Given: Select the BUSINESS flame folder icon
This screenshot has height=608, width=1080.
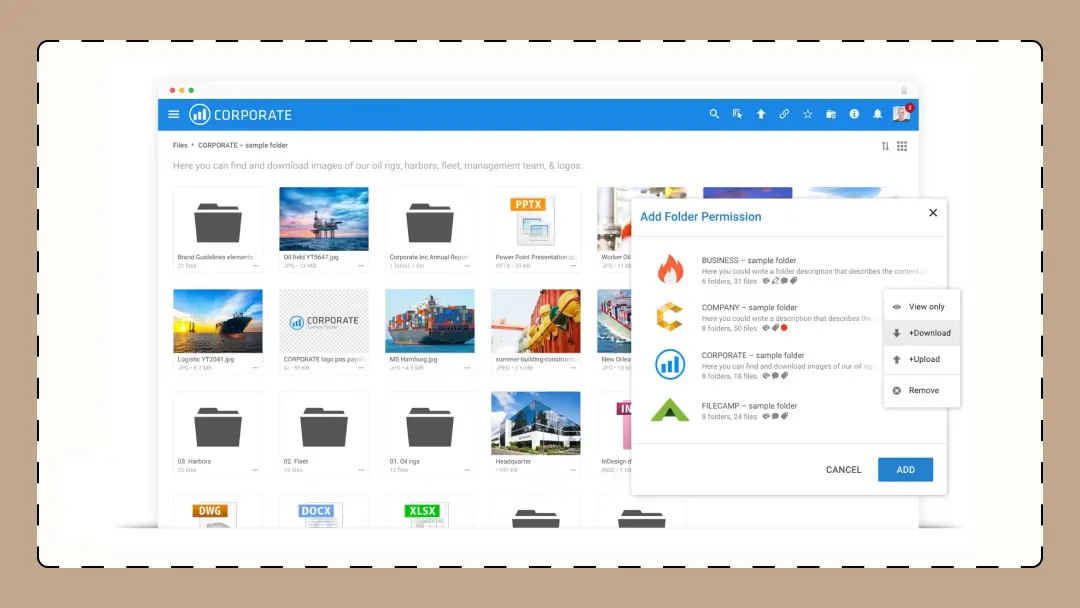Looking at the screenshot, I should tap(670, 269).
